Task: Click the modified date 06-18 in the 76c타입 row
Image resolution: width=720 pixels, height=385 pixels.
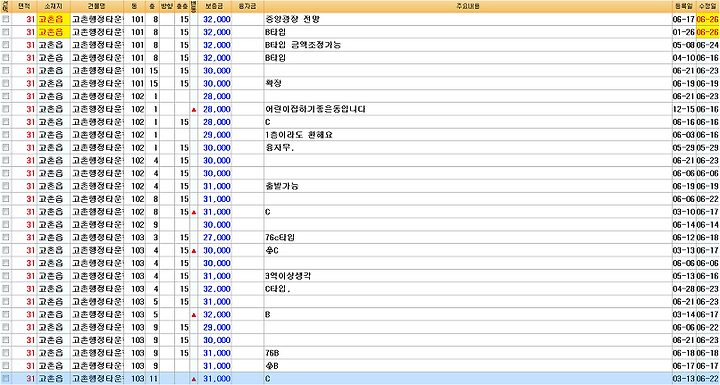Action: pos(708,238)
